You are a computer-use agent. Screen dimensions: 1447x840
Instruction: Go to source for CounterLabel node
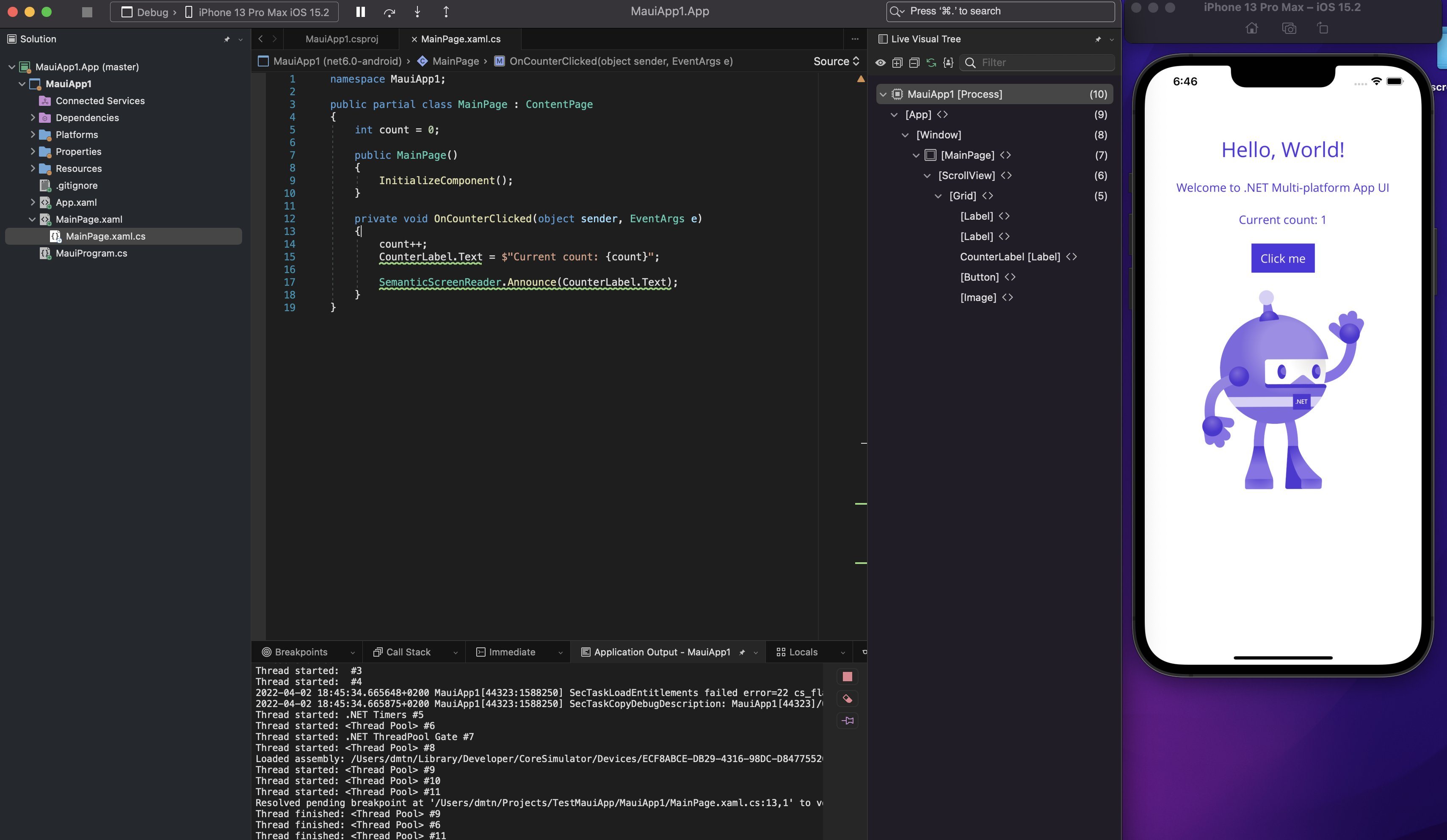[x=1071, y=257]
